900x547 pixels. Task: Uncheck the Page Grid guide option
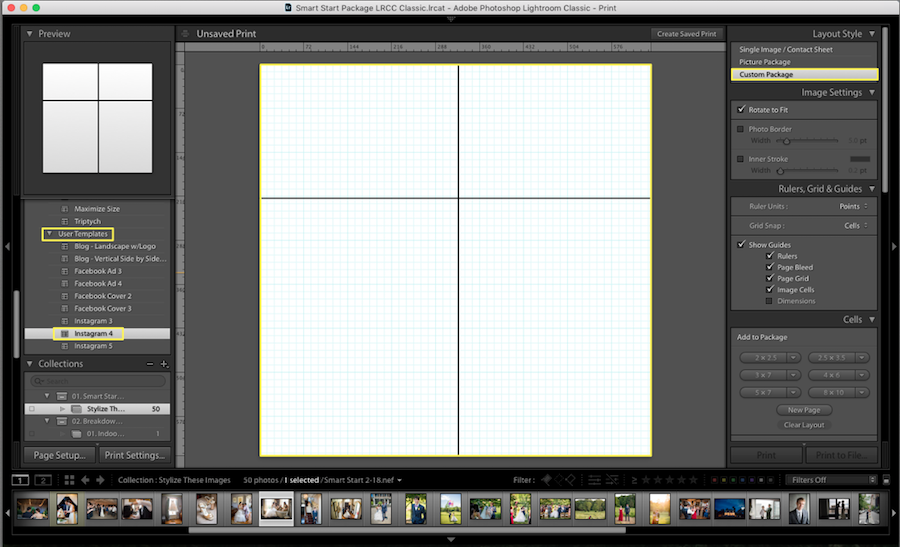(x=769, y=279)
